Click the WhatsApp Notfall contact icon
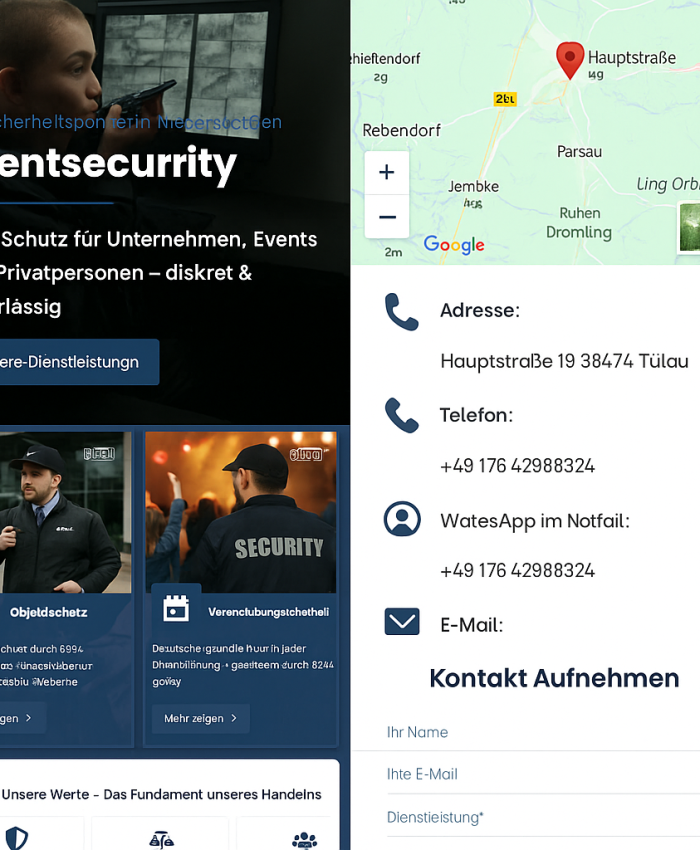The width and height of the screenshot is (700, 850). point(402,519)
